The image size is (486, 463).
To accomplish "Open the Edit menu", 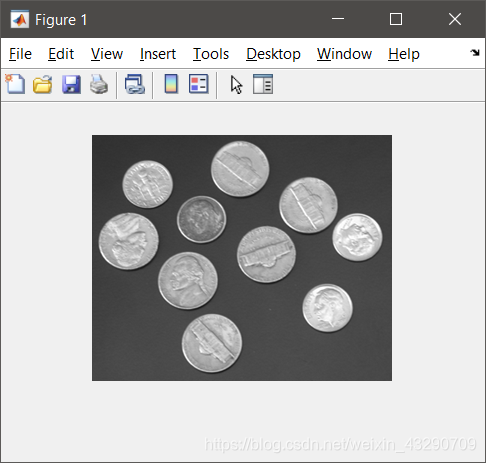I will (x=61, y=54).
